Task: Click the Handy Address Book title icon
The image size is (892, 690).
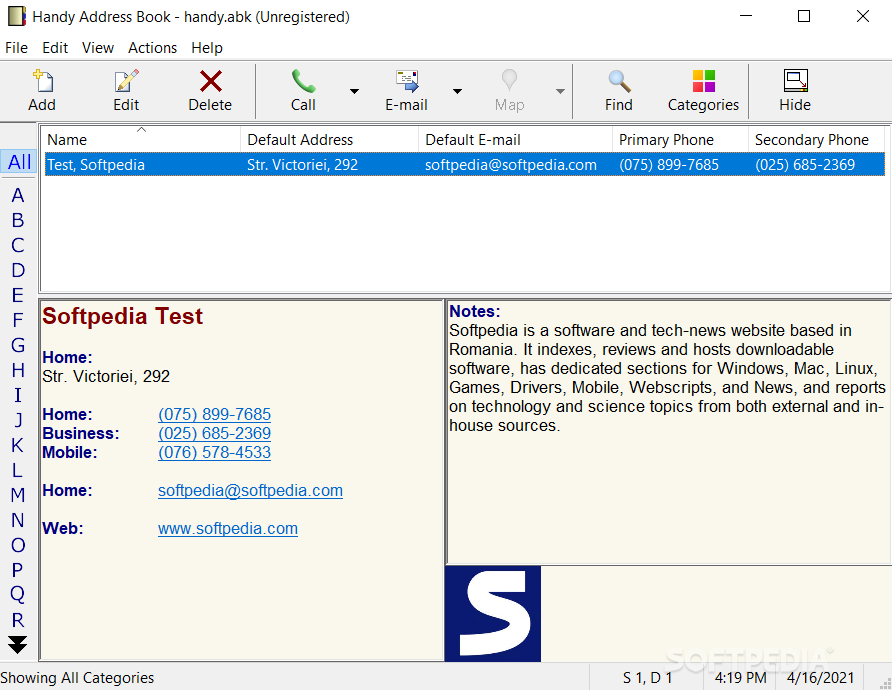Action: point(16,16)
